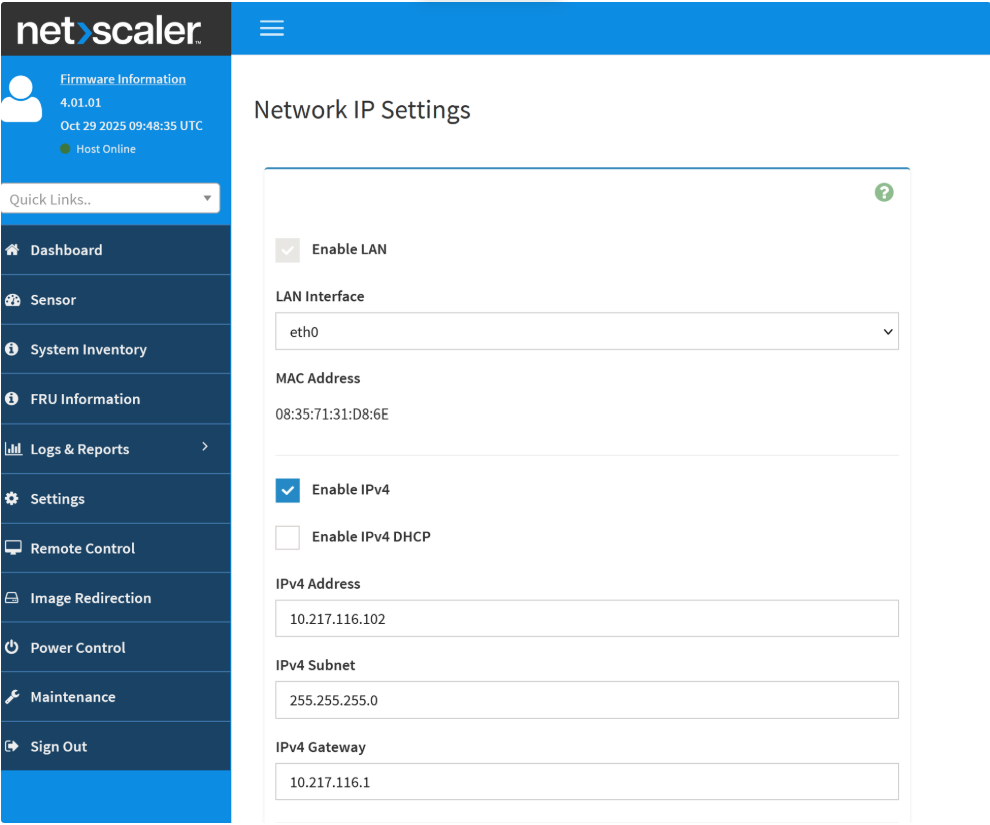Click the Remote Control monitor icon
This screenshot has height=825, width=990.
point(13,548)
